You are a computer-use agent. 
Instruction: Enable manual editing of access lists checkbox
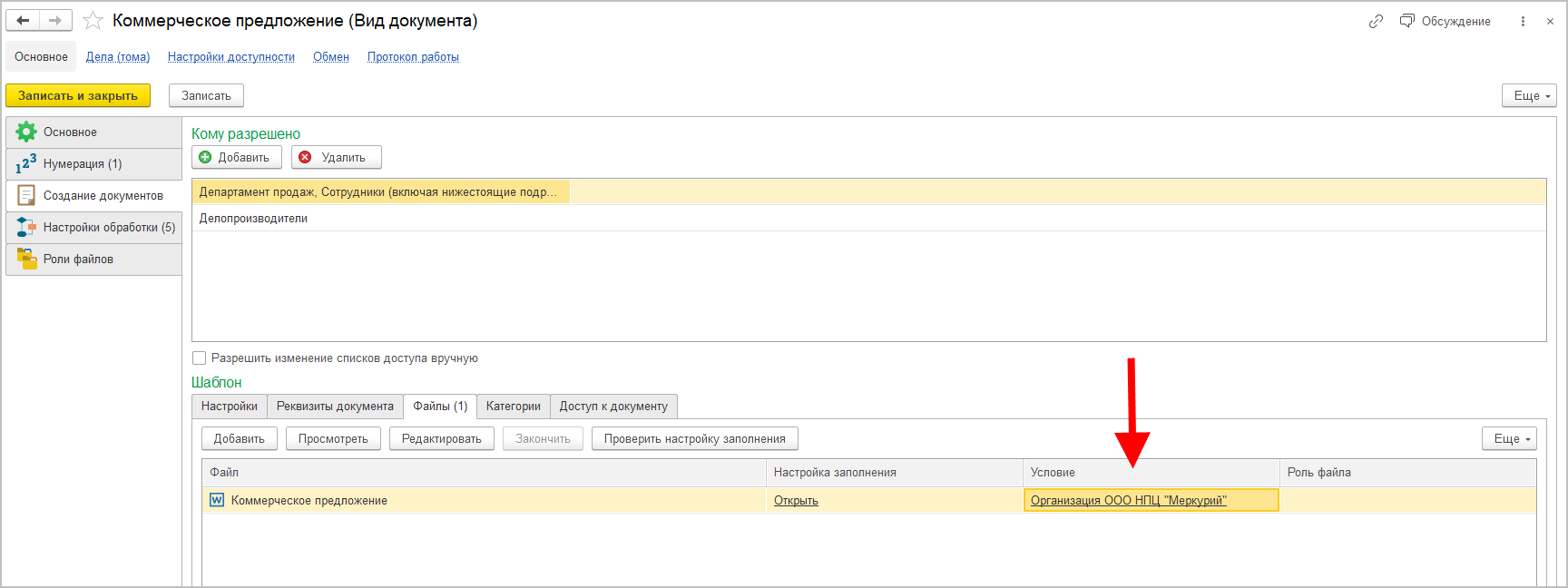pyautogui.click(x=200, y=358)
